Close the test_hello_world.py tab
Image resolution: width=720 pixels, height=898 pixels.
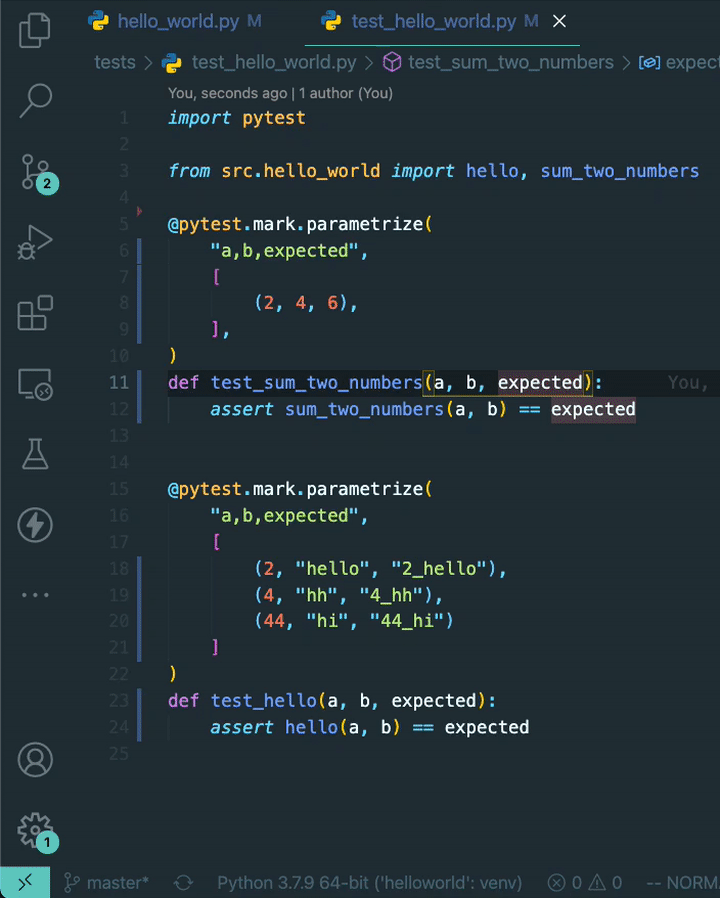pos(559,21)
